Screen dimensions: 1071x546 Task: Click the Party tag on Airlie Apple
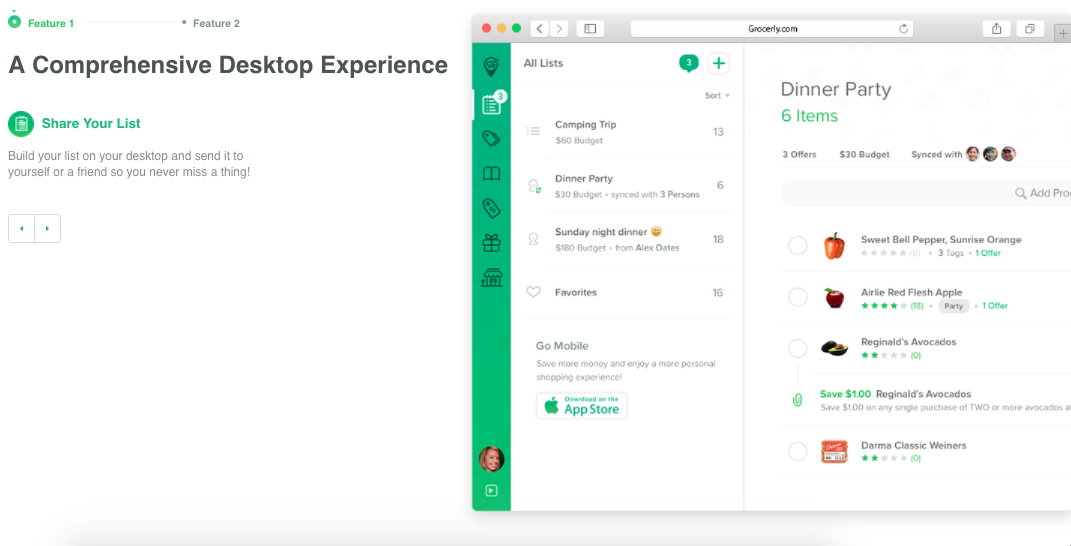954,305
